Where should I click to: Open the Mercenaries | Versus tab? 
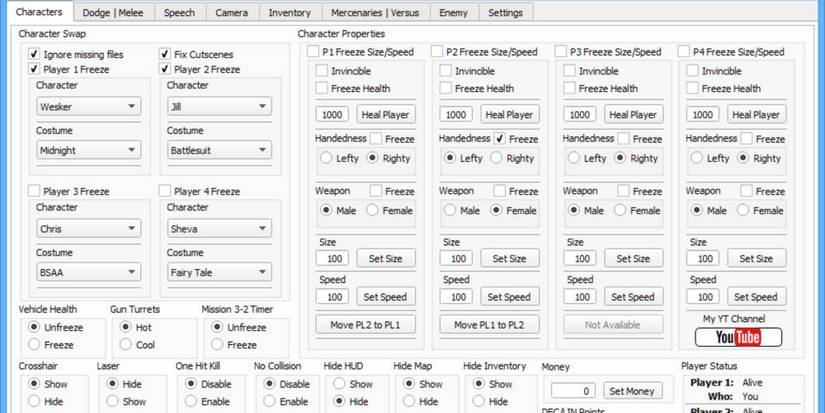374,13
